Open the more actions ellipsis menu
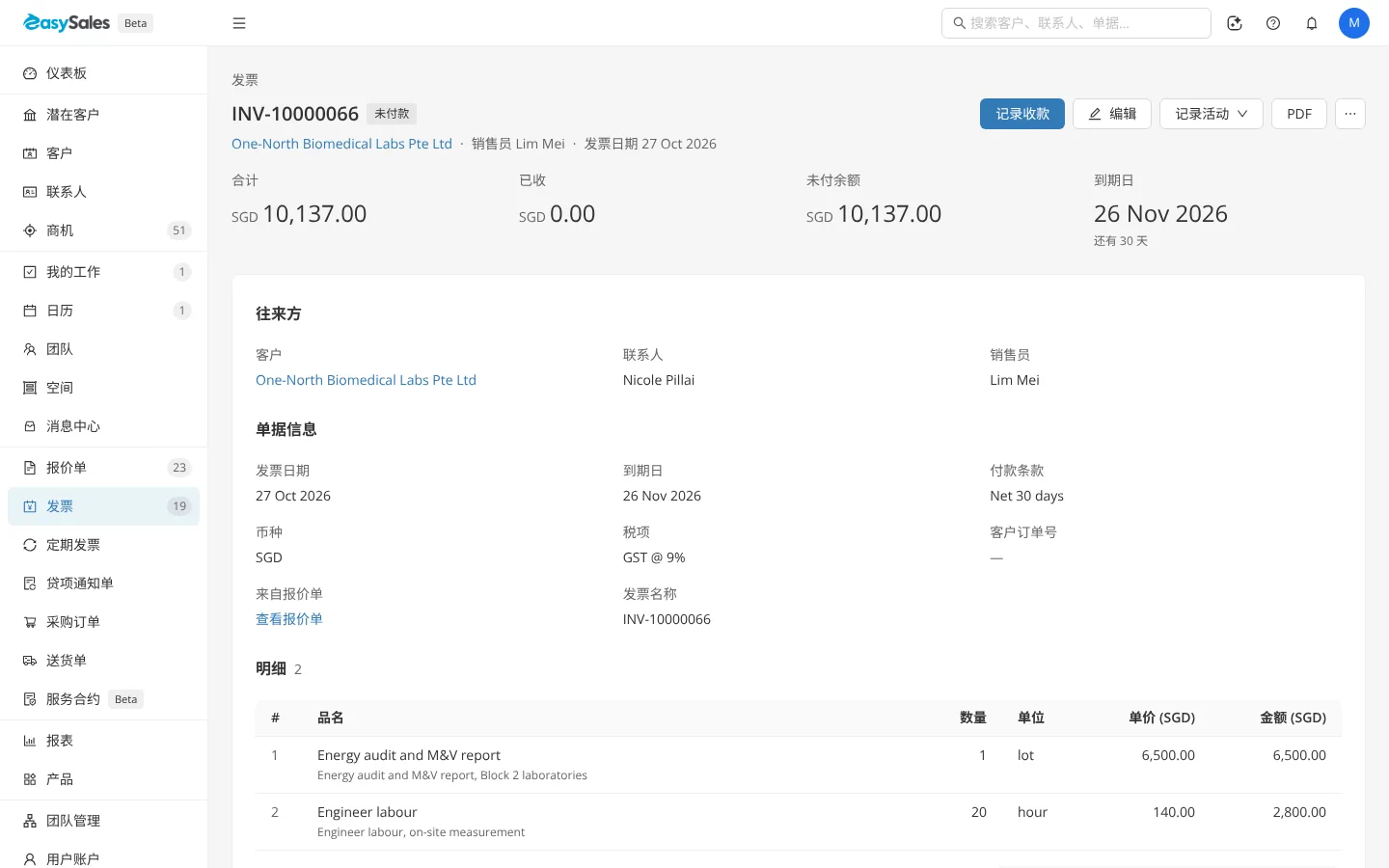The image size is (1389, 868). [1350, 114]
